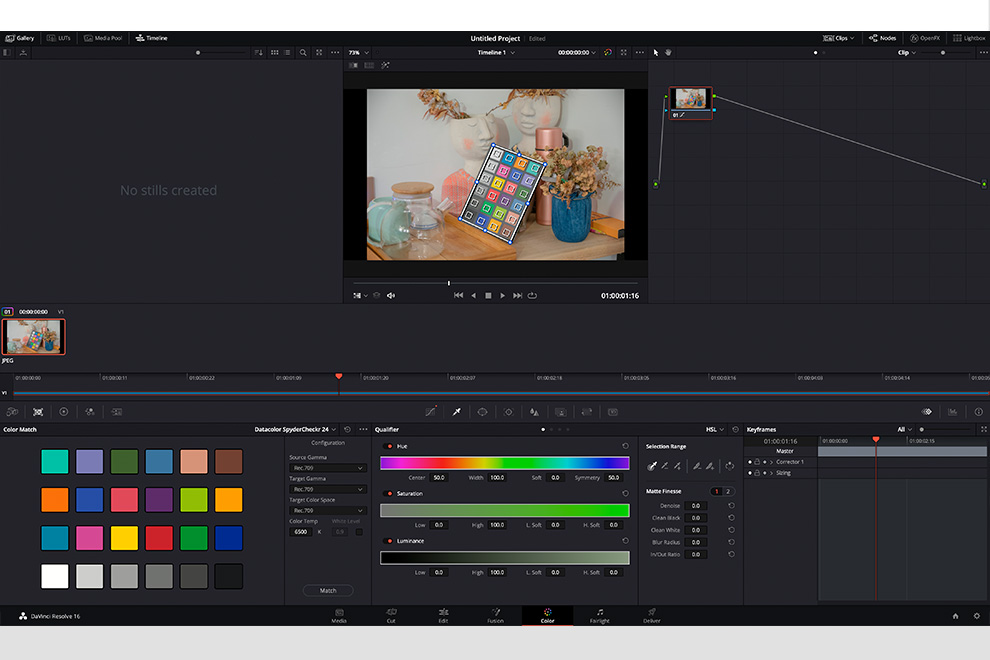This screenshot has width=990, height=660.
Task: Show the Keyframes palette icon
Action: [x=926, y=412]
